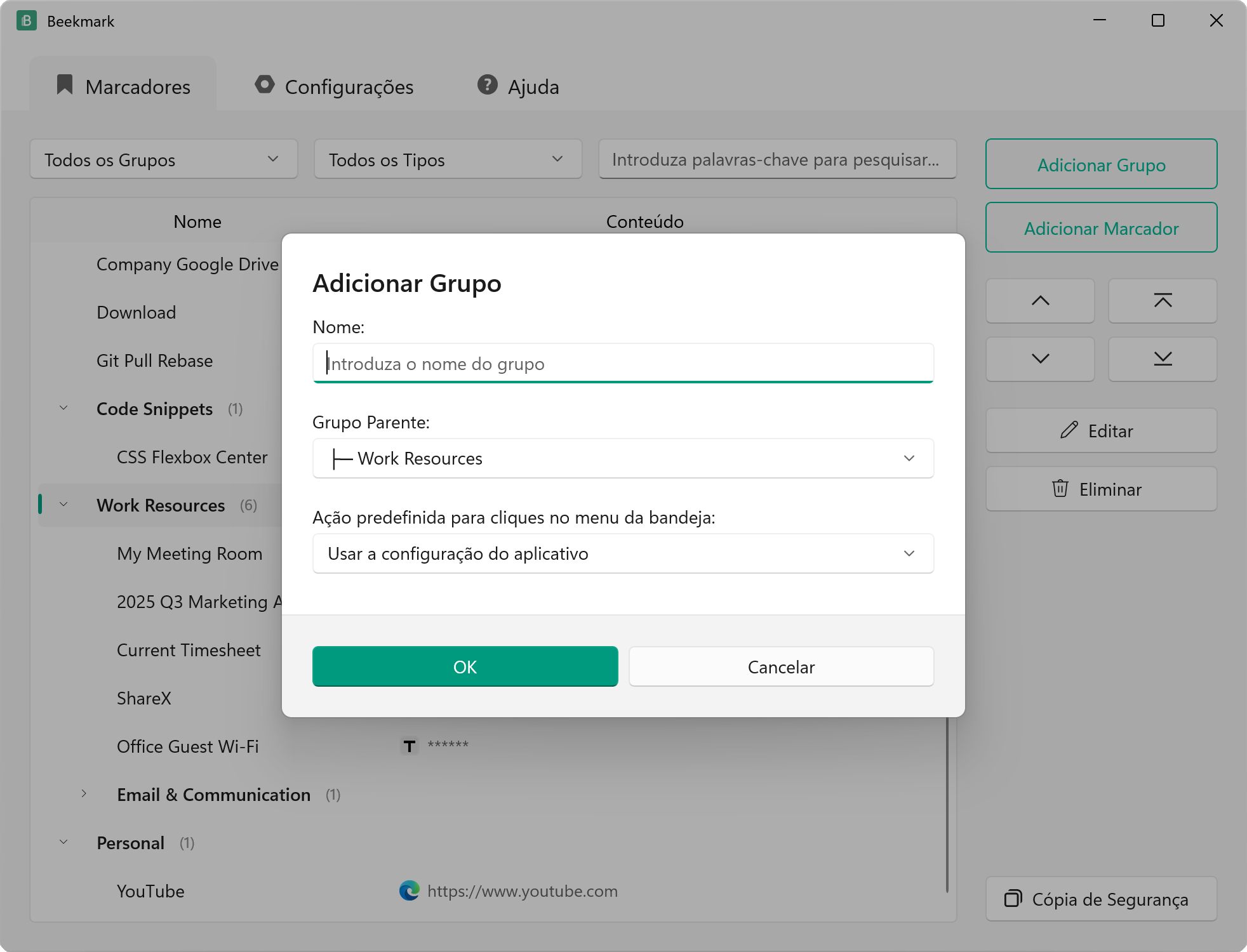The height and width of the screenshot is (952, 1247).
Task: Open the Ajuda tab
Action: pos(518,86)
